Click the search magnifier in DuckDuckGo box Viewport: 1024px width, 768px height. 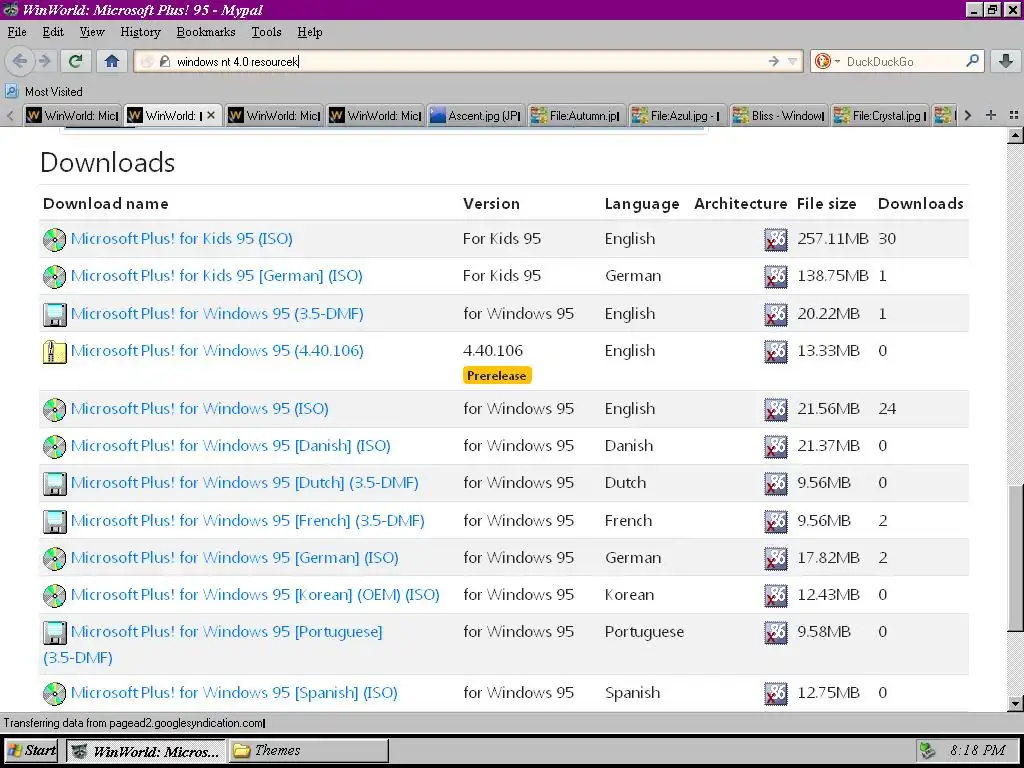point(972,61)
